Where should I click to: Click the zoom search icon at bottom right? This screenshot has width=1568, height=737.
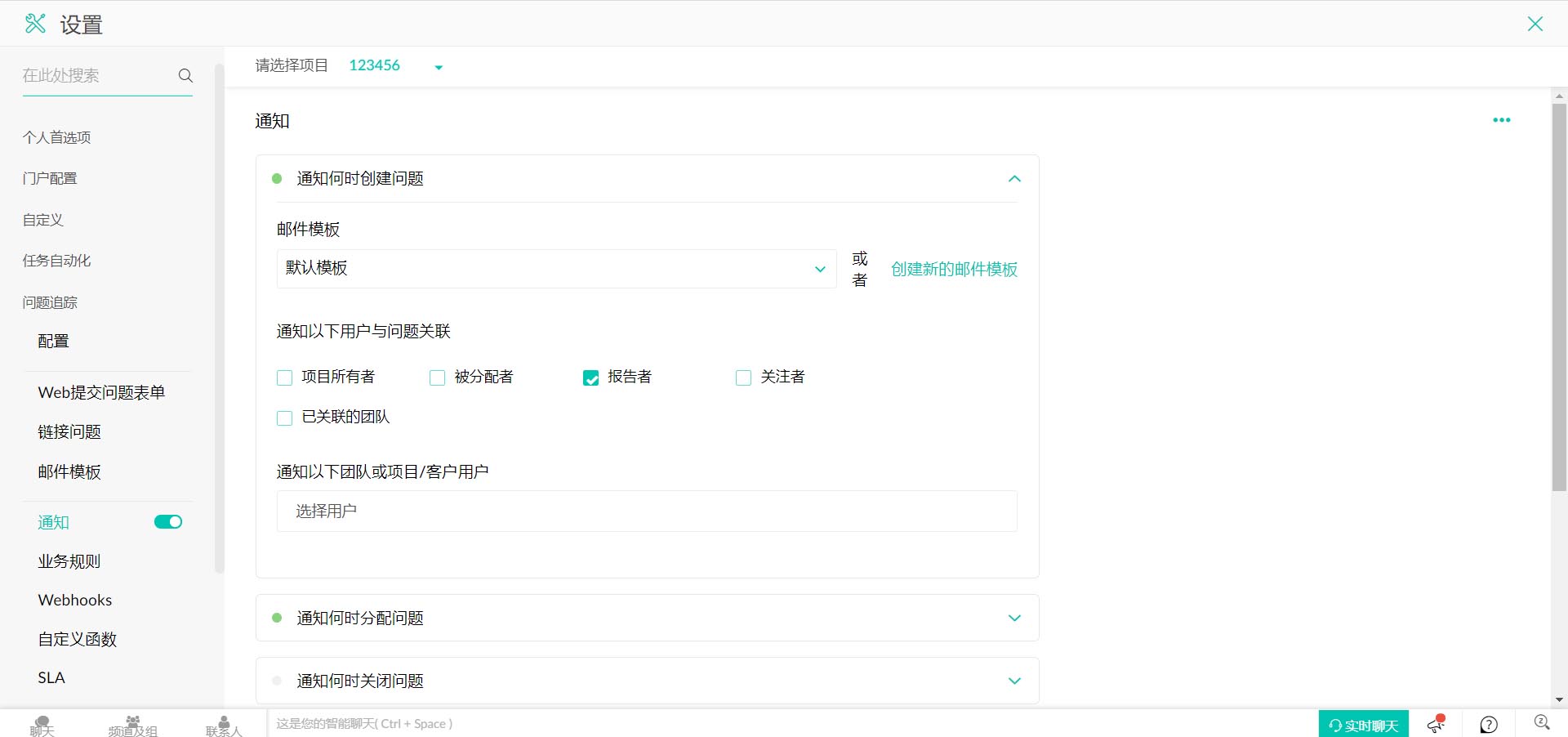tap(1541, 722)
